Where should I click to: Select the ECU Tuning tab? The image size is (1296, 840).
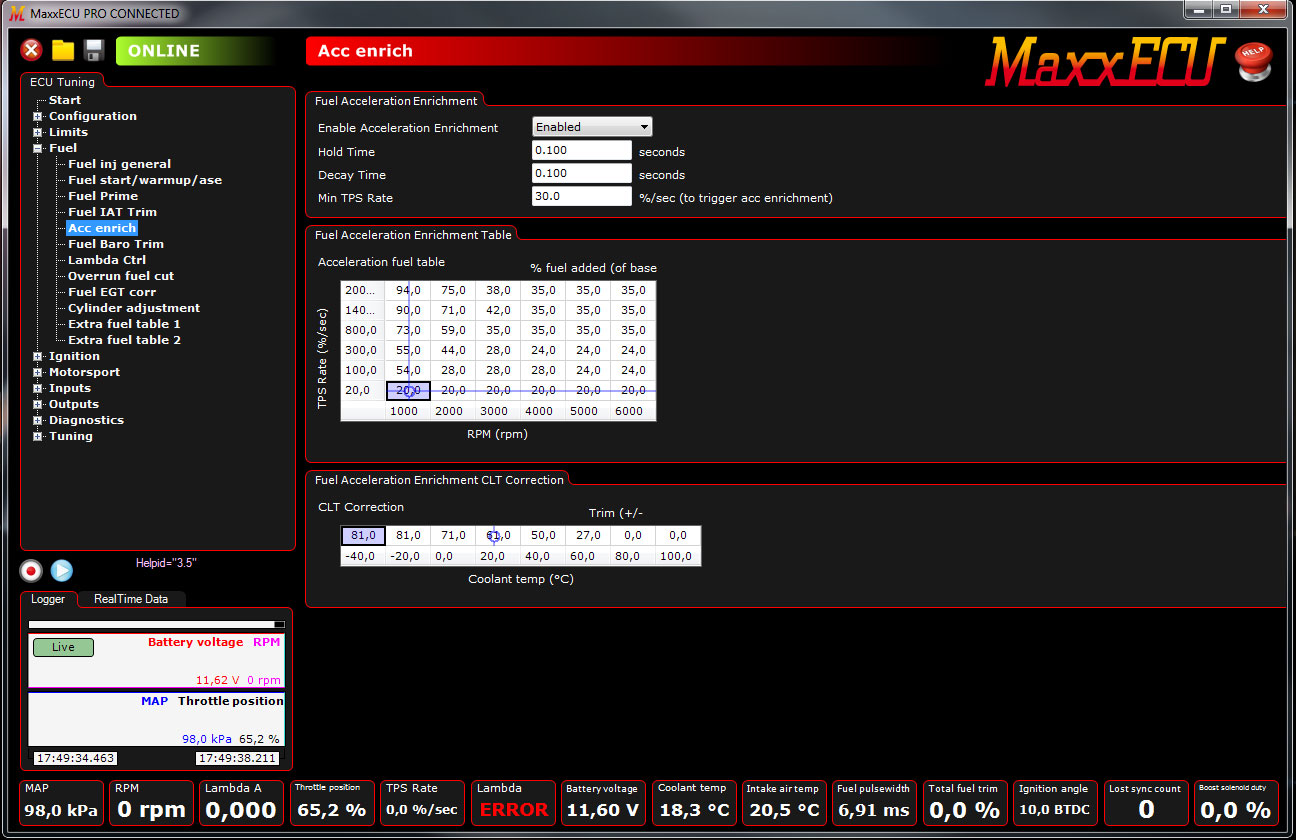coord(62,82)
